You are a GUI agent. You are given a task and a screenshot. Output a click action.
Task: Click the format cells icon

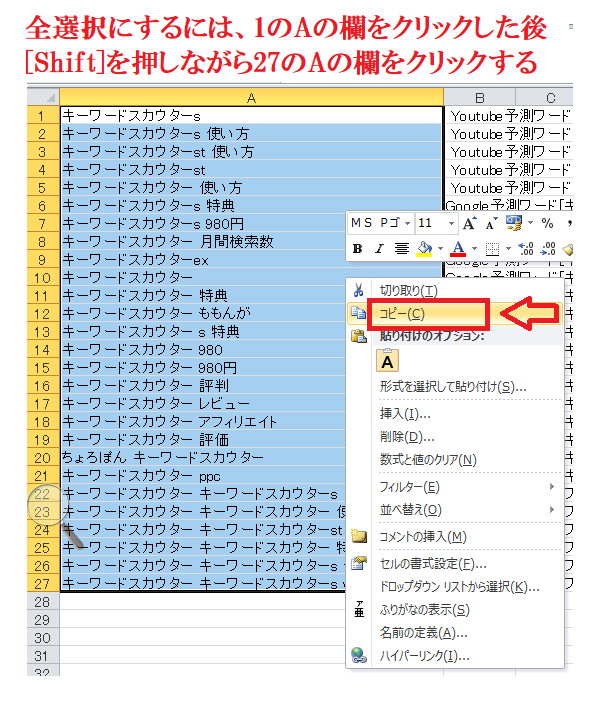[358, 564]
